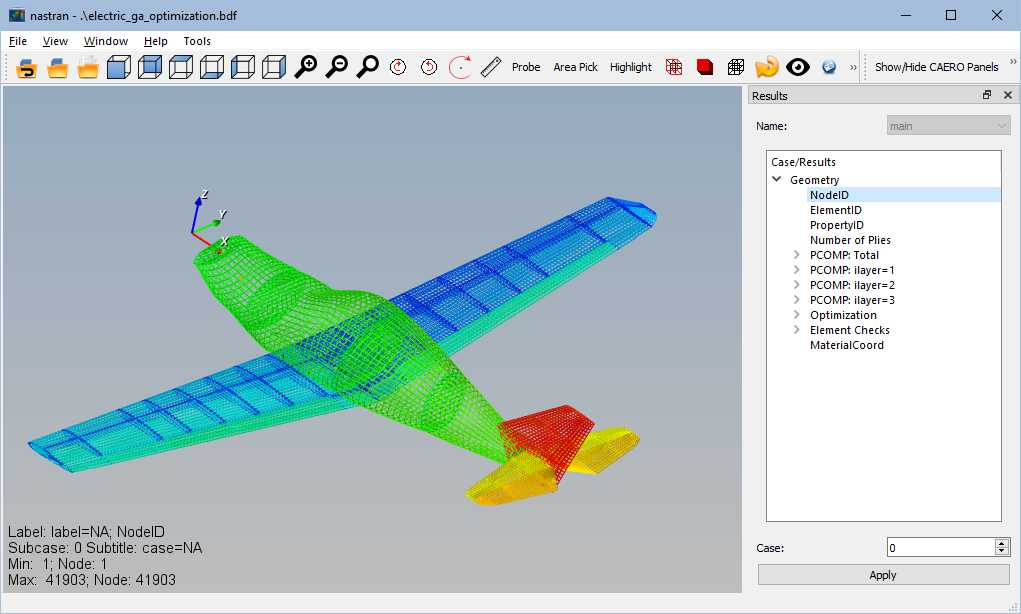Click the first blue shaded cube view icon
Image resolution: width=1021 pixels, height=614 pixels.
(119, 67)
